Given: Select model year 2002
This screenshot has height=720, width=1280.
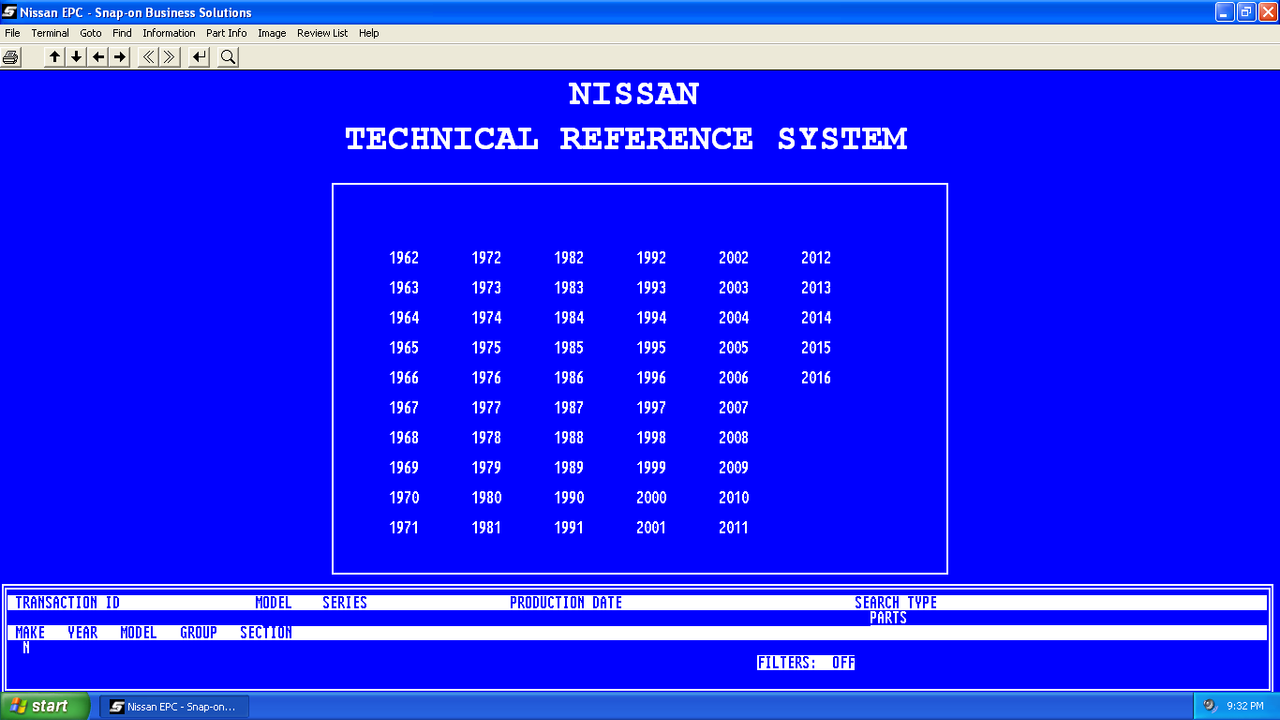Looking at the screenshot, I should 733,258.
